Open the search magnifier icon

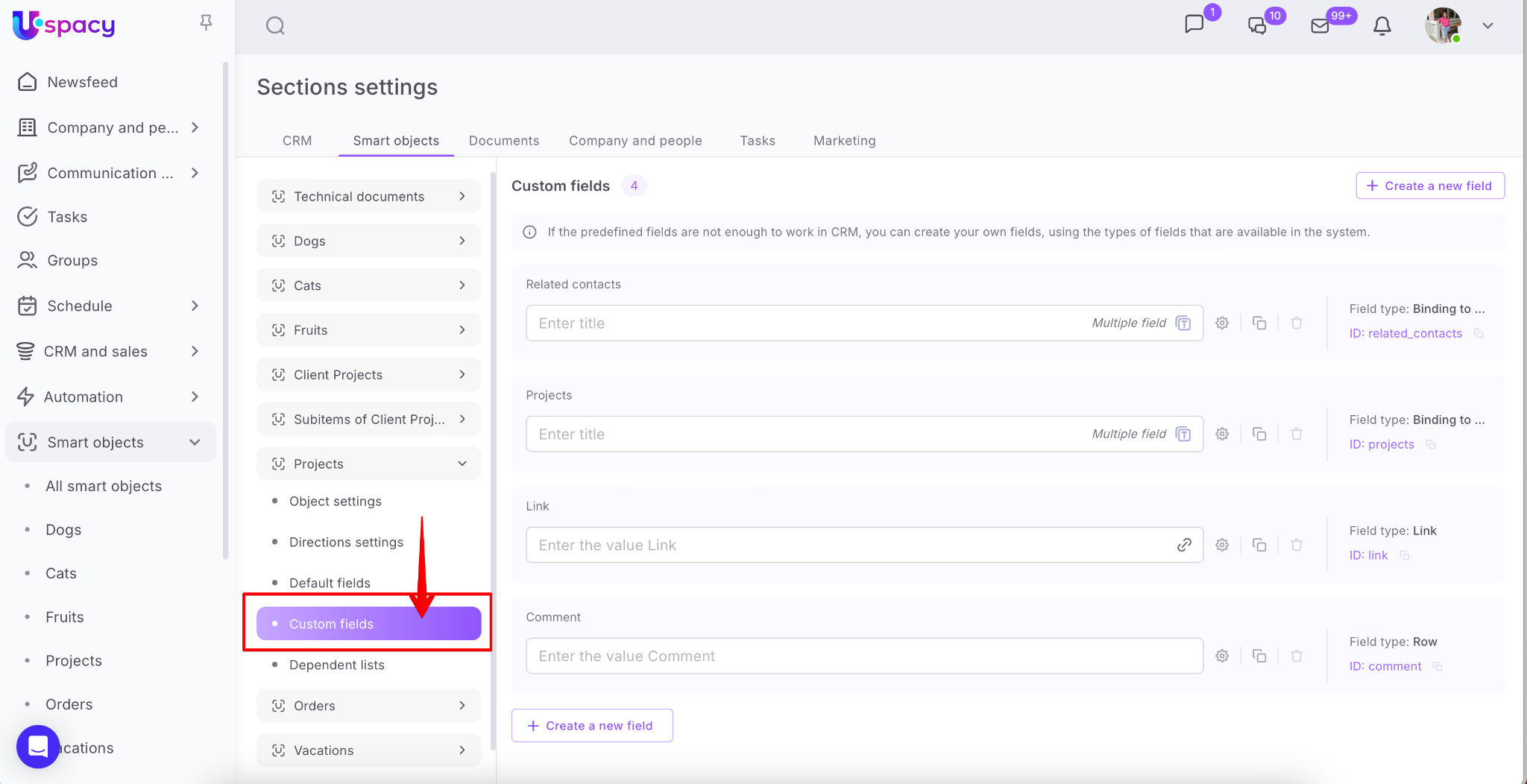click(x=275, y=26)
